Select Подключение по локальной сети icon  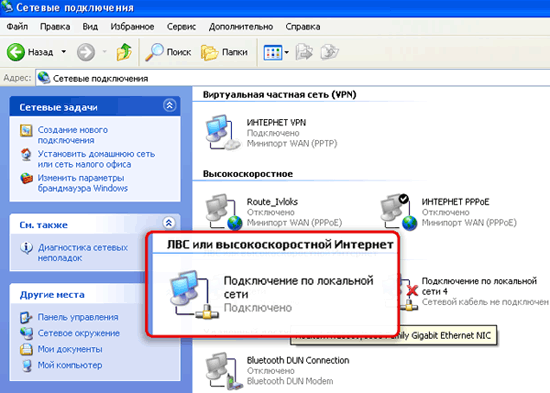[193, 294]
